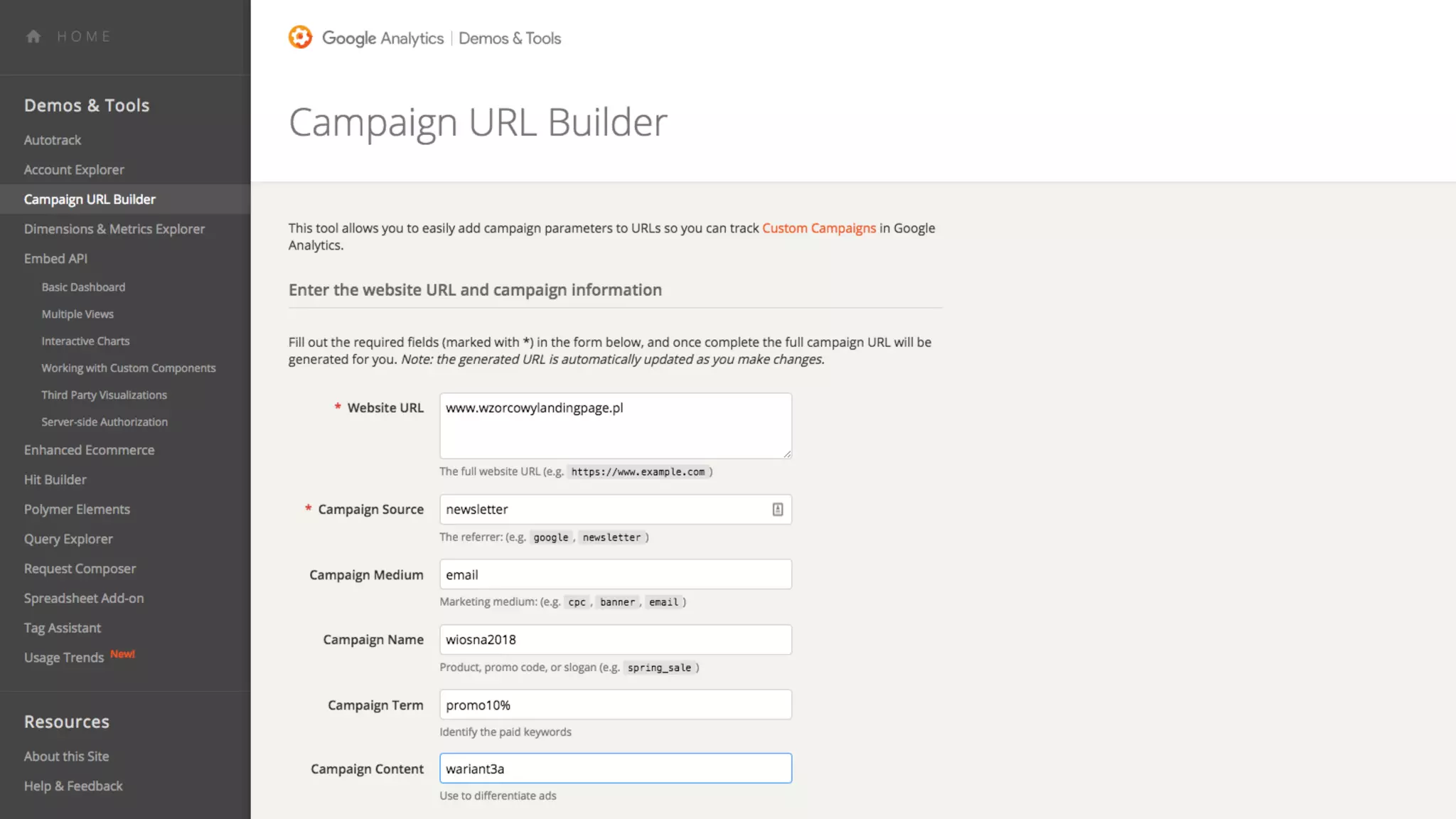
Task: Click the Google Analytics orange logo
Action: pyautogui.click(x=300, y=37)
